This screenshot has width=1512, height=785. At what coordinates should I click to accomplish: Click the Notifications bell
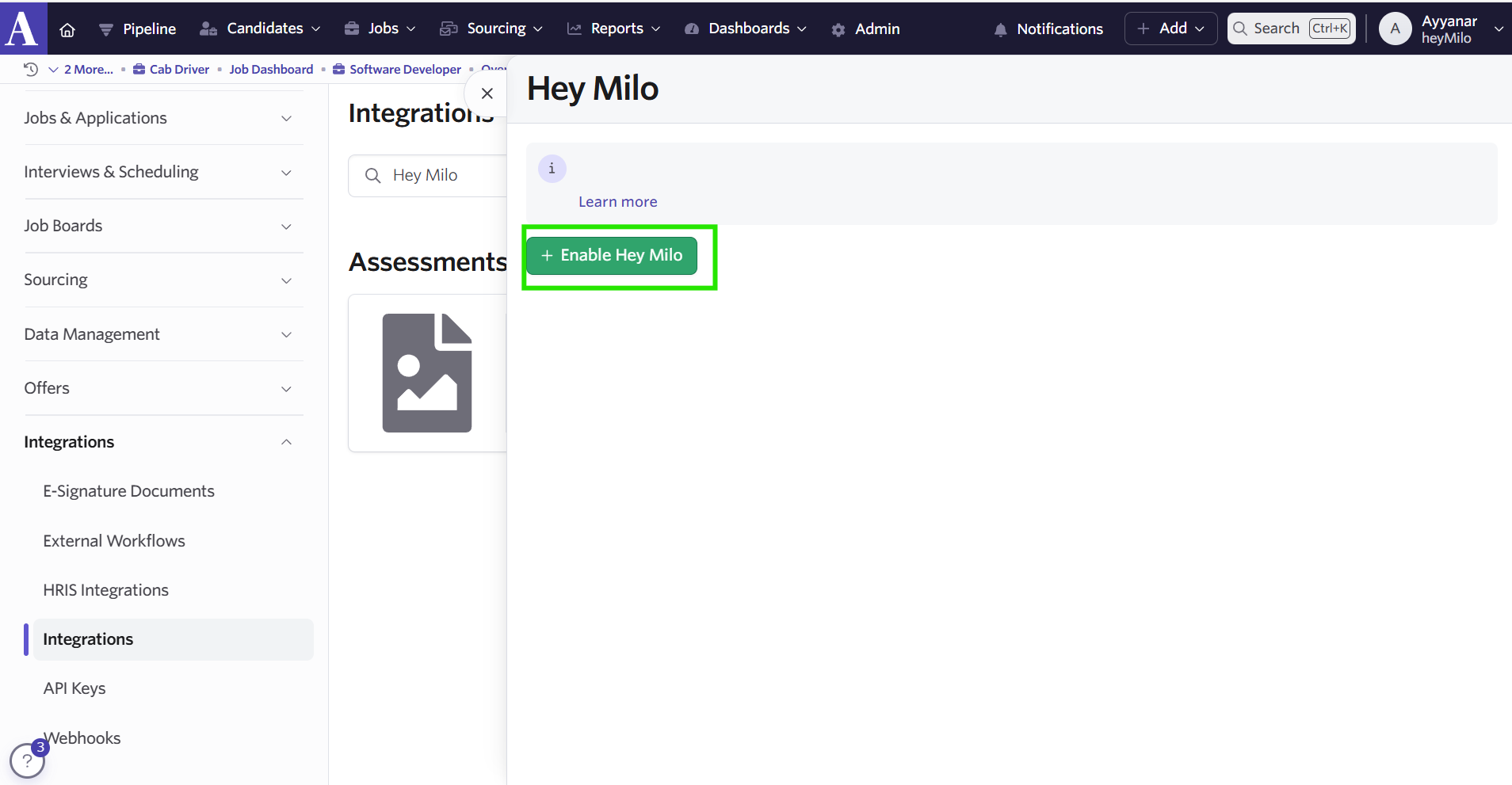click(x=1048, y=29)
